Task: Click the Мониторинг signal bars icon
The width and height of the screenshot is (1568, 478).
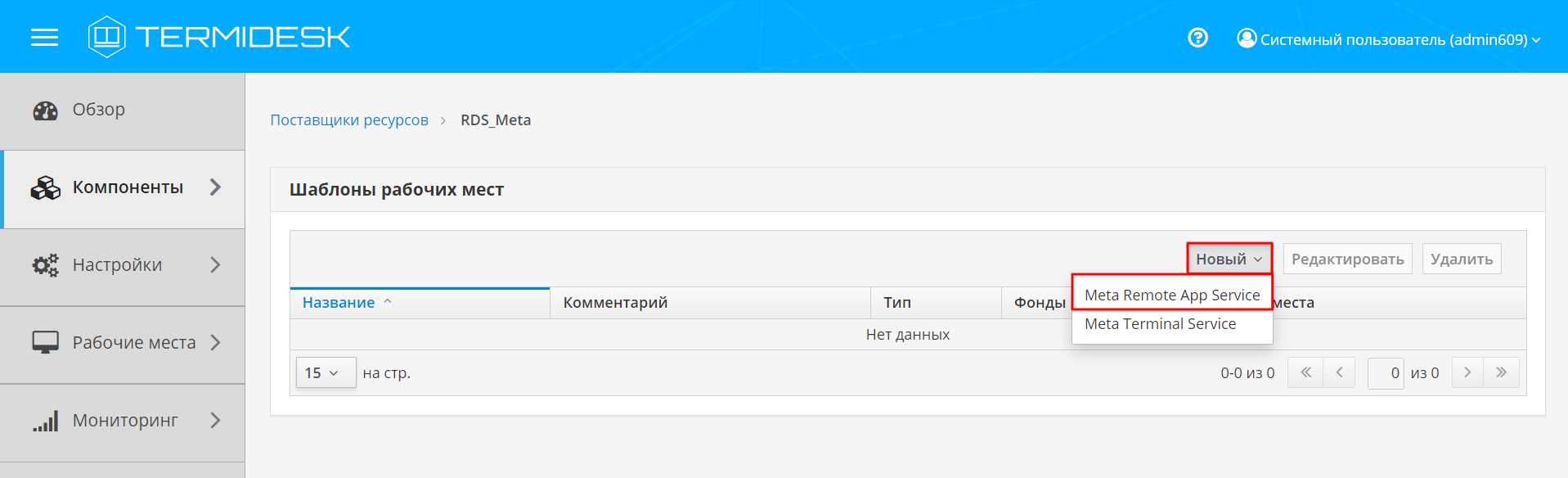Action: pyautogui.click(x=45, y=421)
